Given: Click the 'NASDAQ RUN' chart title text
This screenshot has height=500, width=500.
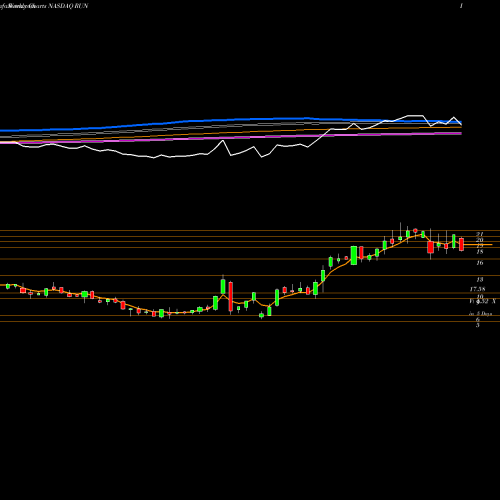Looking at the screenshot, I should click(x=68, y=6).
